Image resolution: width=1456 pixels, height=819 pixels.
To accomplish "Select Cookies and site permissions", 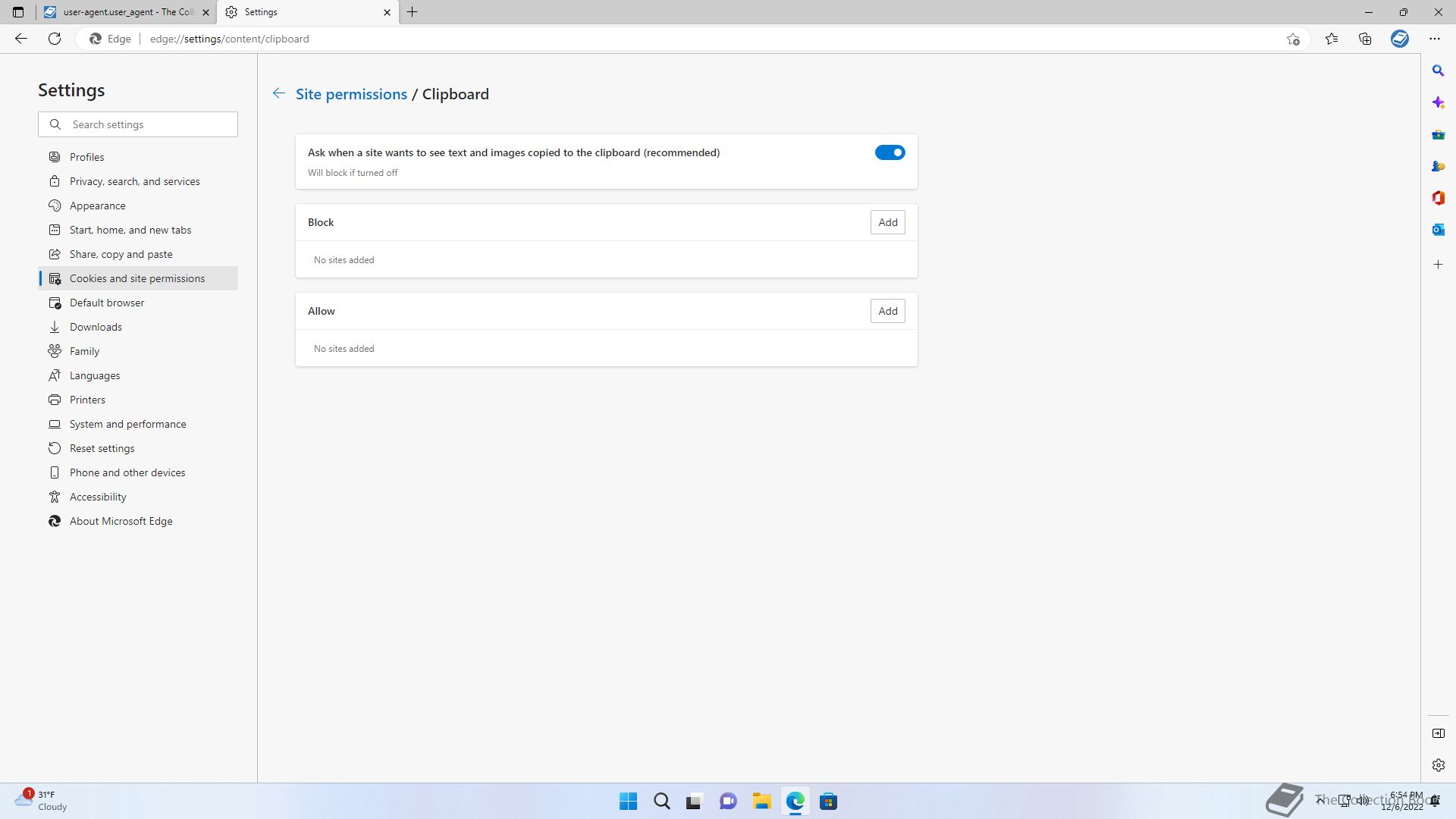I will click(x=138, y=278).
